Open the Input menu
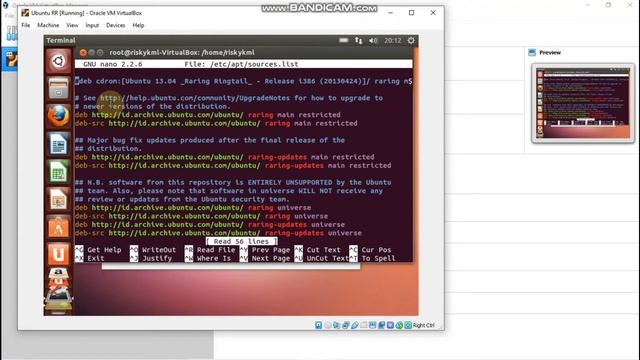Image resolution: width=640 pixels, height=360 pixels. tap(92, 25)
